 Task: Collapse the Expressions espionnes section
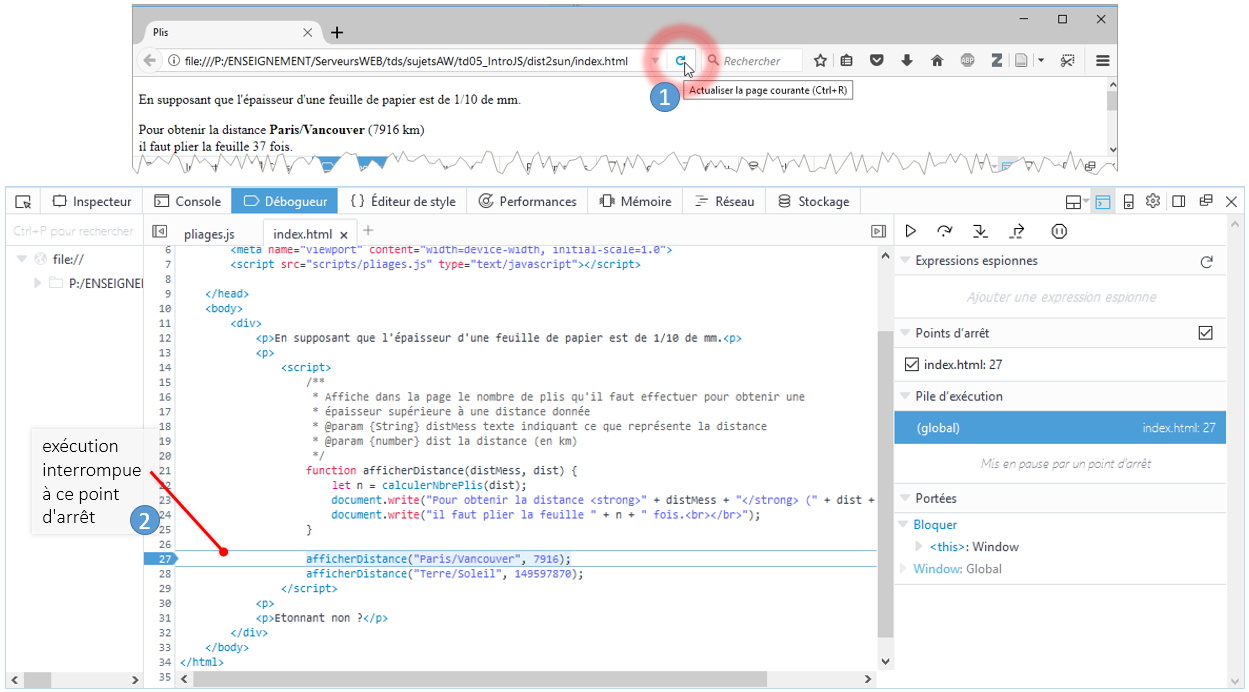tap(905, 261)
